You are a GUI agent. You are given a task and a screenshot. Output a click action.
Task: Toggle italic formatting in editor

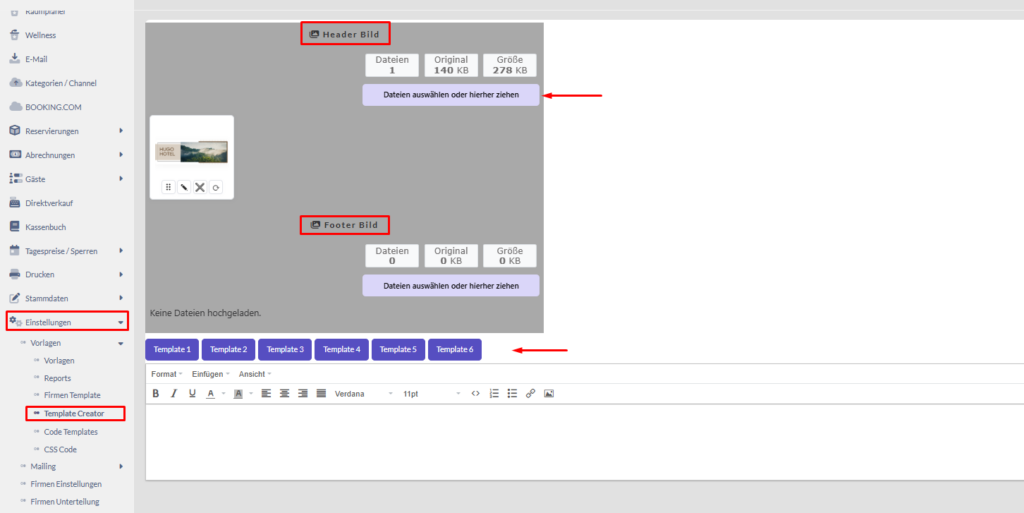174,394
